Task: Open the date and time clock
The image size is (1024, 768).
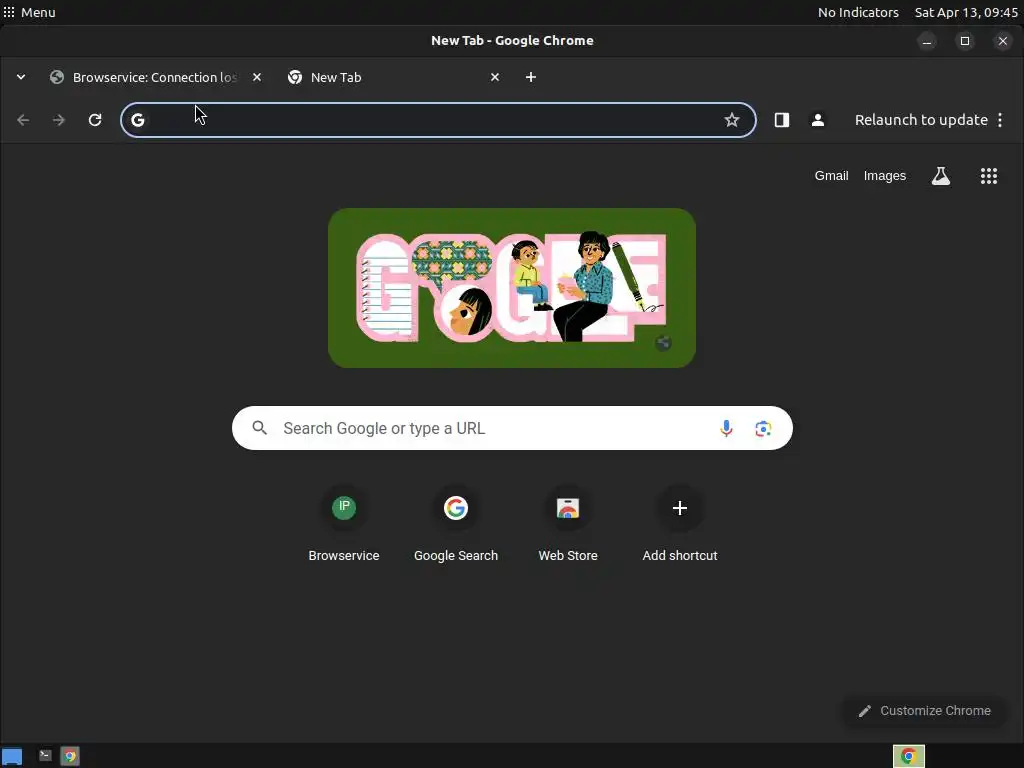Action: click(966, 12)
